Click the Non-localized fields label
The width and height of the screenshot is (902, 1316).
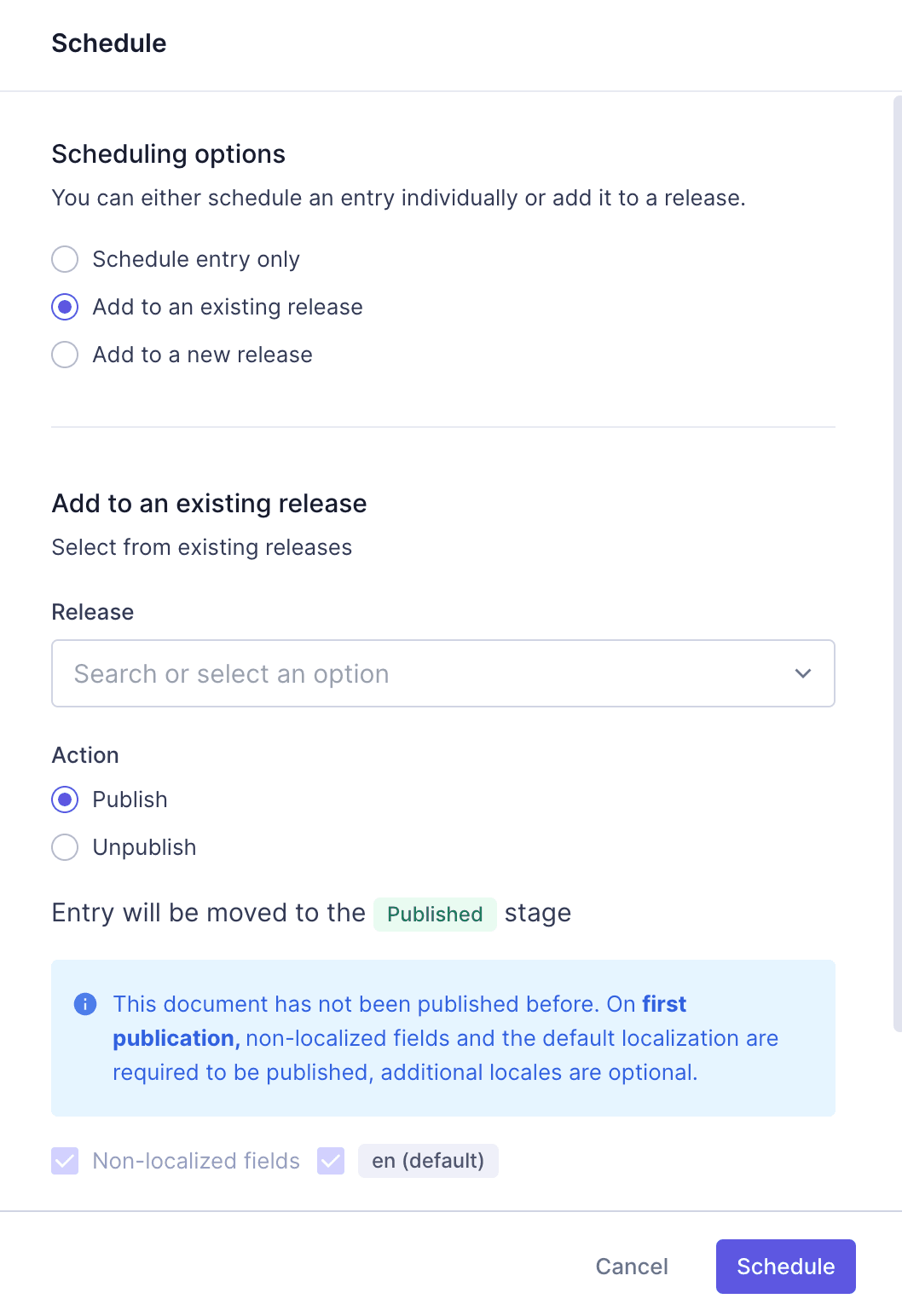(196, 1161)
